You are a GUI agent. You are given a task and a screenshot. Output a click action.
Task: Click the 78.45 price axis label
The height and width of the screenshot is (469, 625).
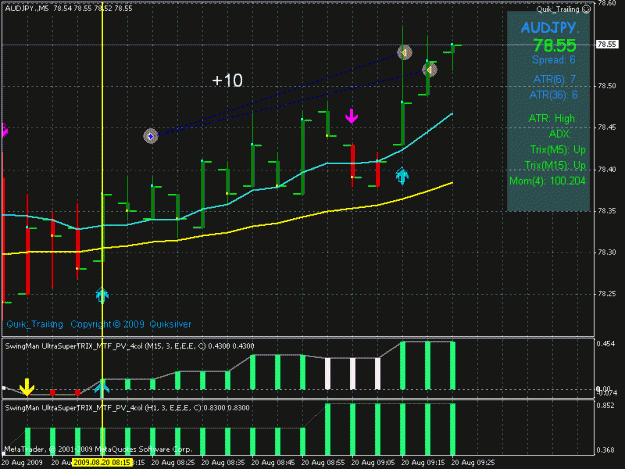coord(607,128)
